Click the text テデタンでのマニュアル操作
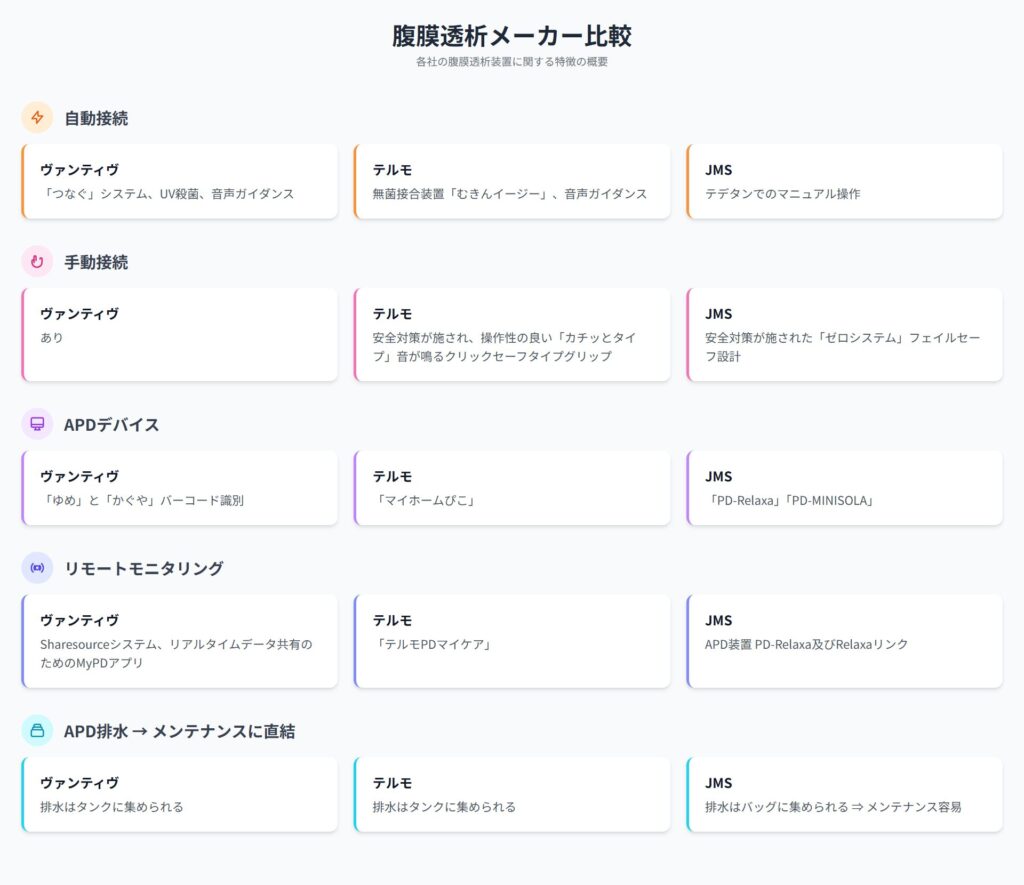The height and width of the screenshot is (885, 1024). pos(782,194)
